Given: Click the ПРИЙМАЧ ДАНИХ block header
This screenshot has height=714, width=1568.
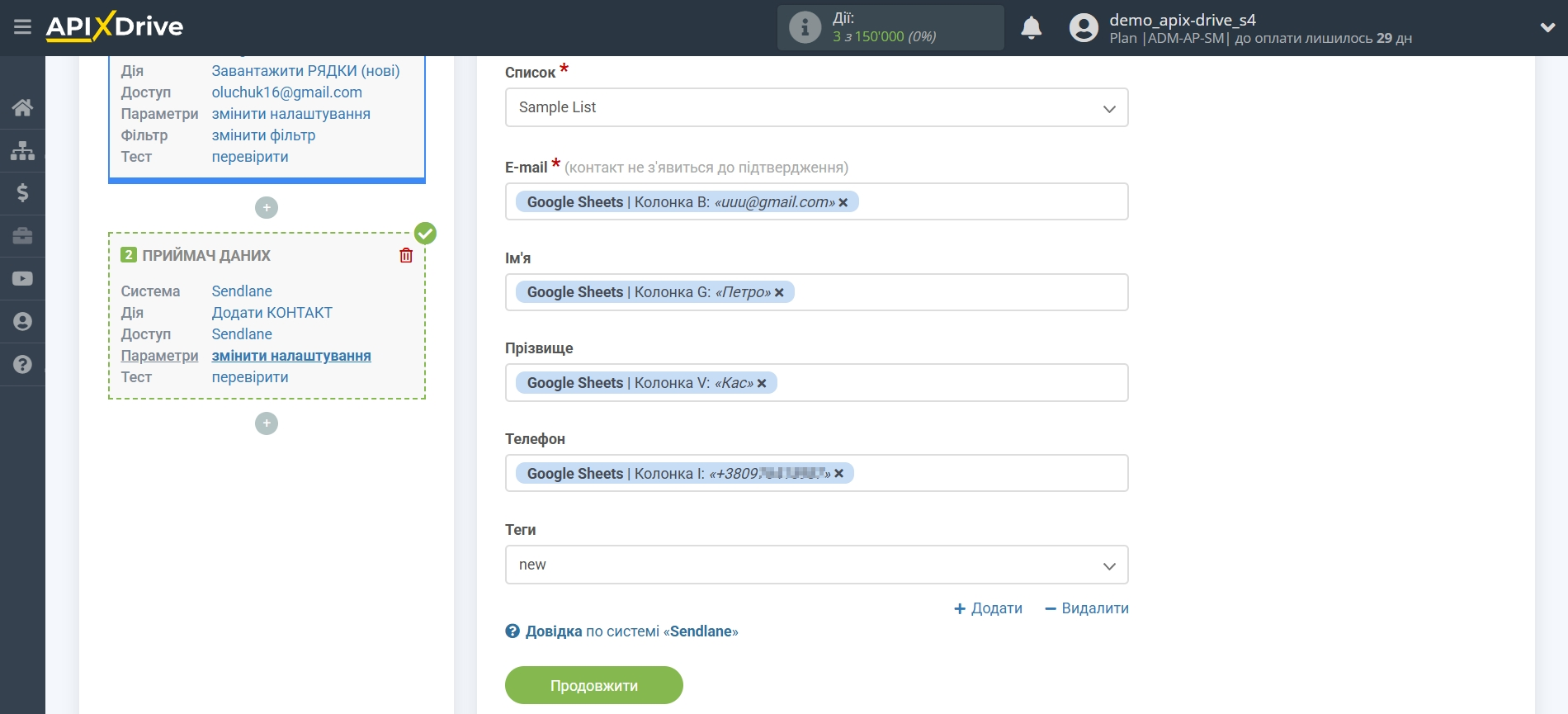Looking at the screenshot, I should pos(206,256).
